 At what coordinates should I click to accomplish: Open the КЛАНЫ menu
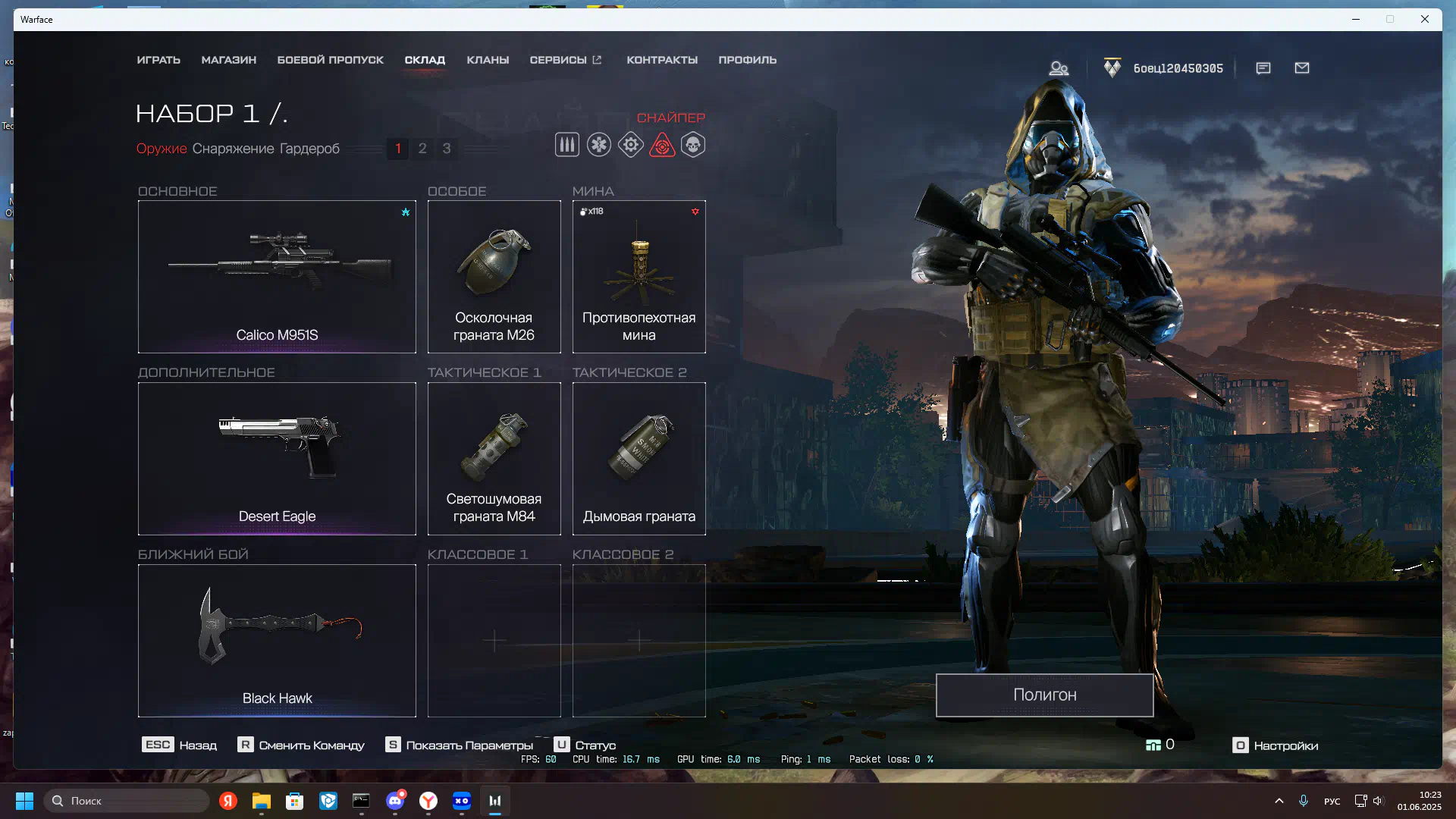pyautogui.click(x=488, y=60)
